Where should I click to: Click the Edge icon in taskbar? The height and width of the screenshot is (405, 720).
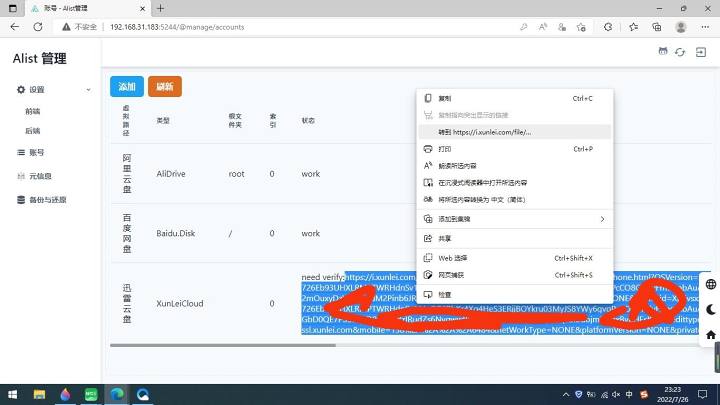(117, 394)
